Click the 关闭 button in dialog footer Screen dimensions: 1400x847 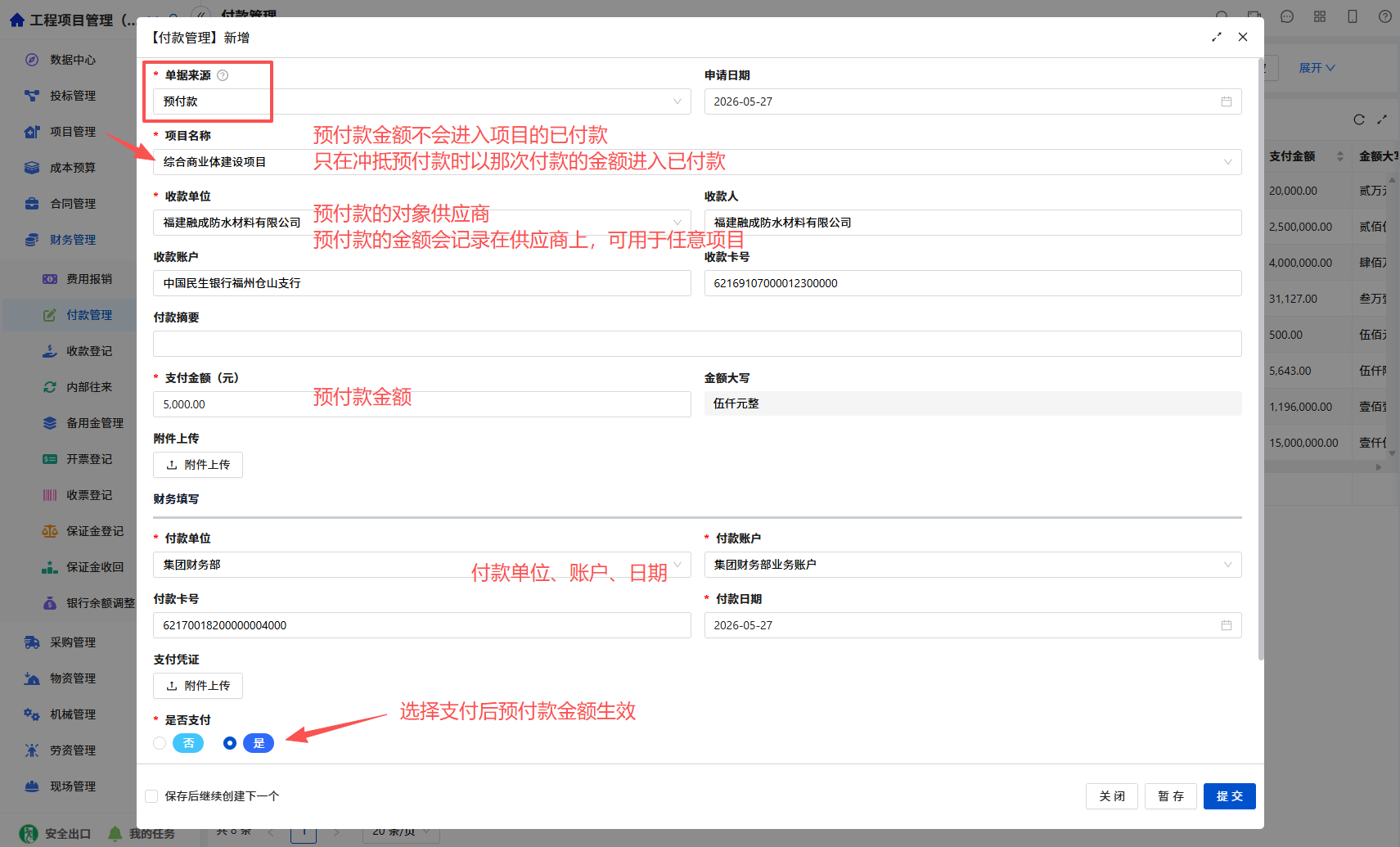tap(1111, 796)
